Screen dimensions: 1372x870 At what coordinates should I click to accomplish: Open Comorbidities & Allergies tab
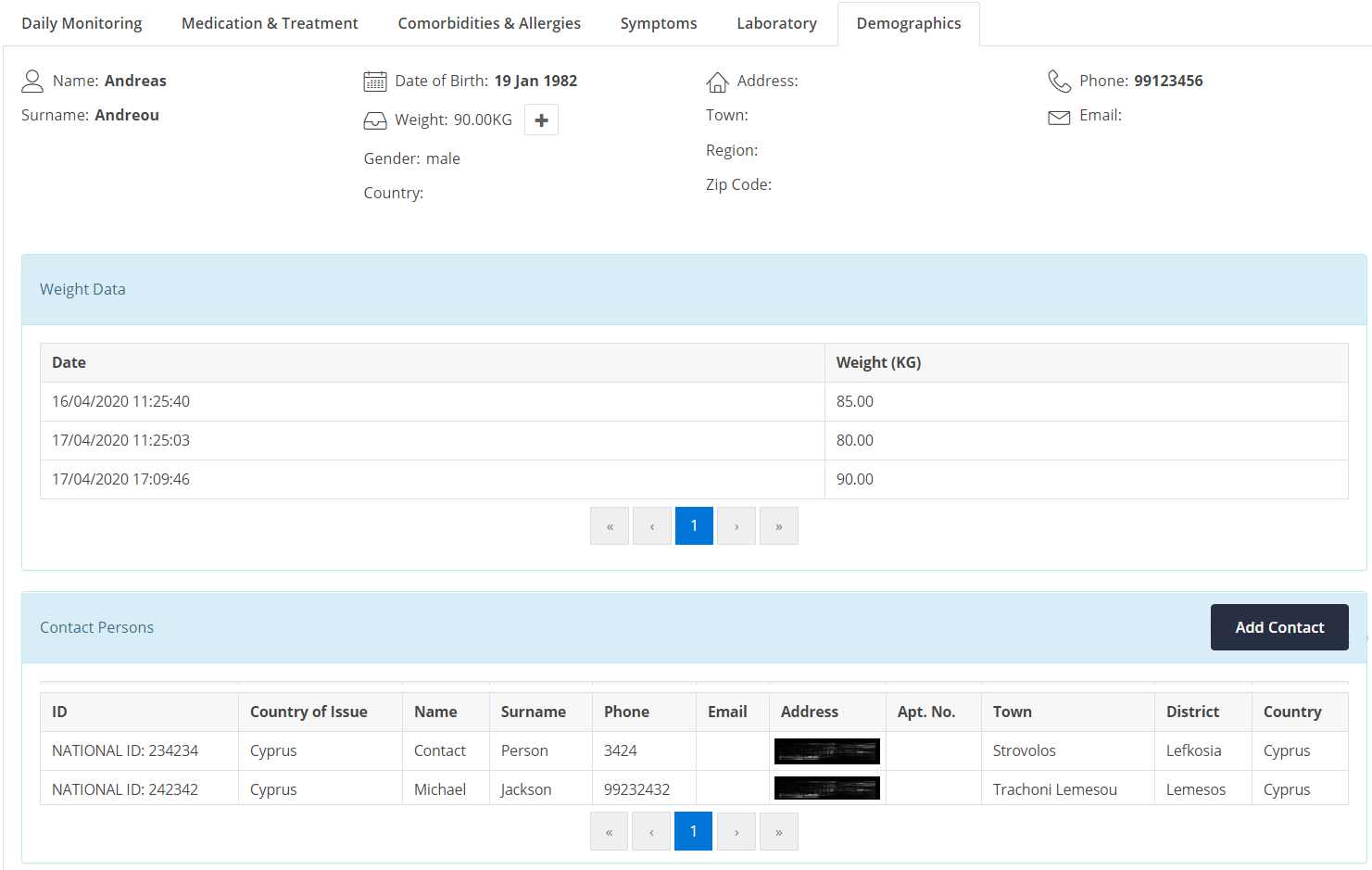(x=489, y=23)
